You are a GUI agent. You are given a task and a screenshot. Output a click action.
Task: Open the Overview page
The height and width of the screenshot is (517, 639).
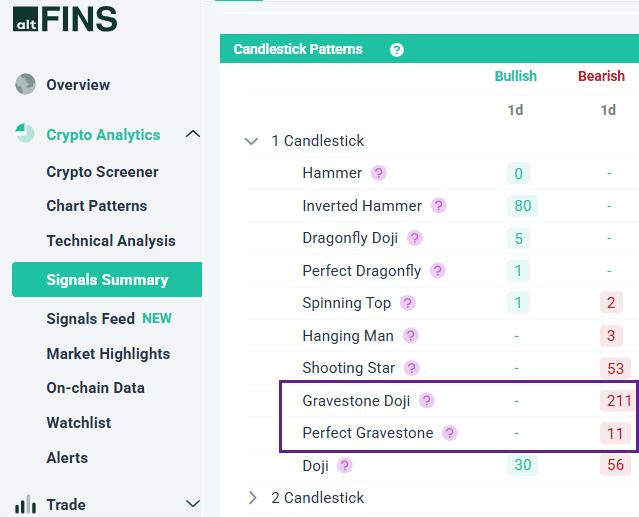tap(78, 85)
